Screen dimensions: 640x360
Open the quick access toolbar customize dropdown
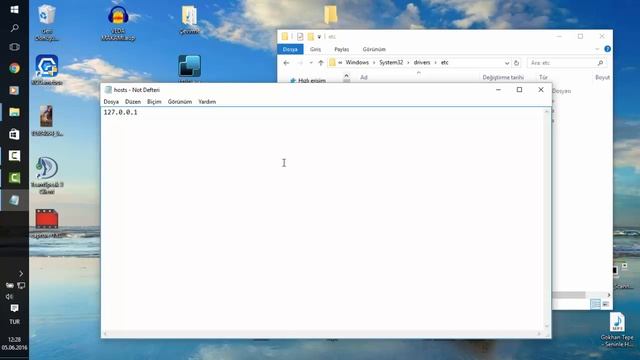coord(319,37)
